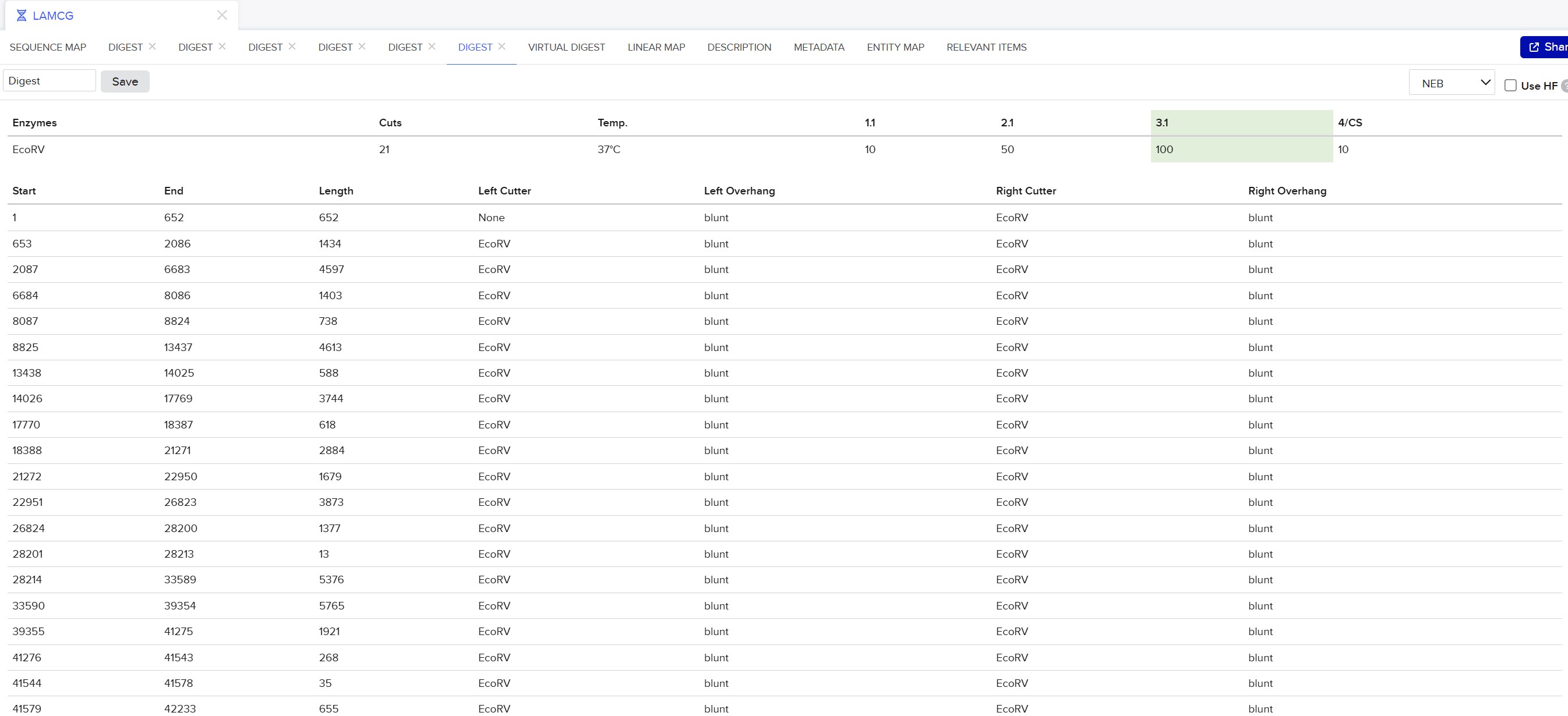Close the third DIGEST tab
This screenshot has height=716, width=1568.
click(x=292, y=46)
